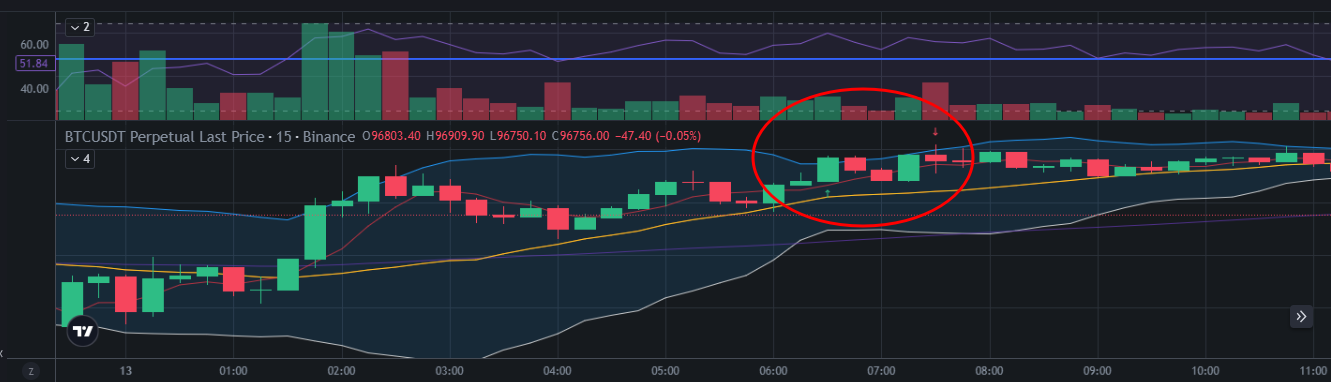The height and width of the screenshot is (382, 1331).
Task: Click the close value C96756.00
Action: pos(580,136)
